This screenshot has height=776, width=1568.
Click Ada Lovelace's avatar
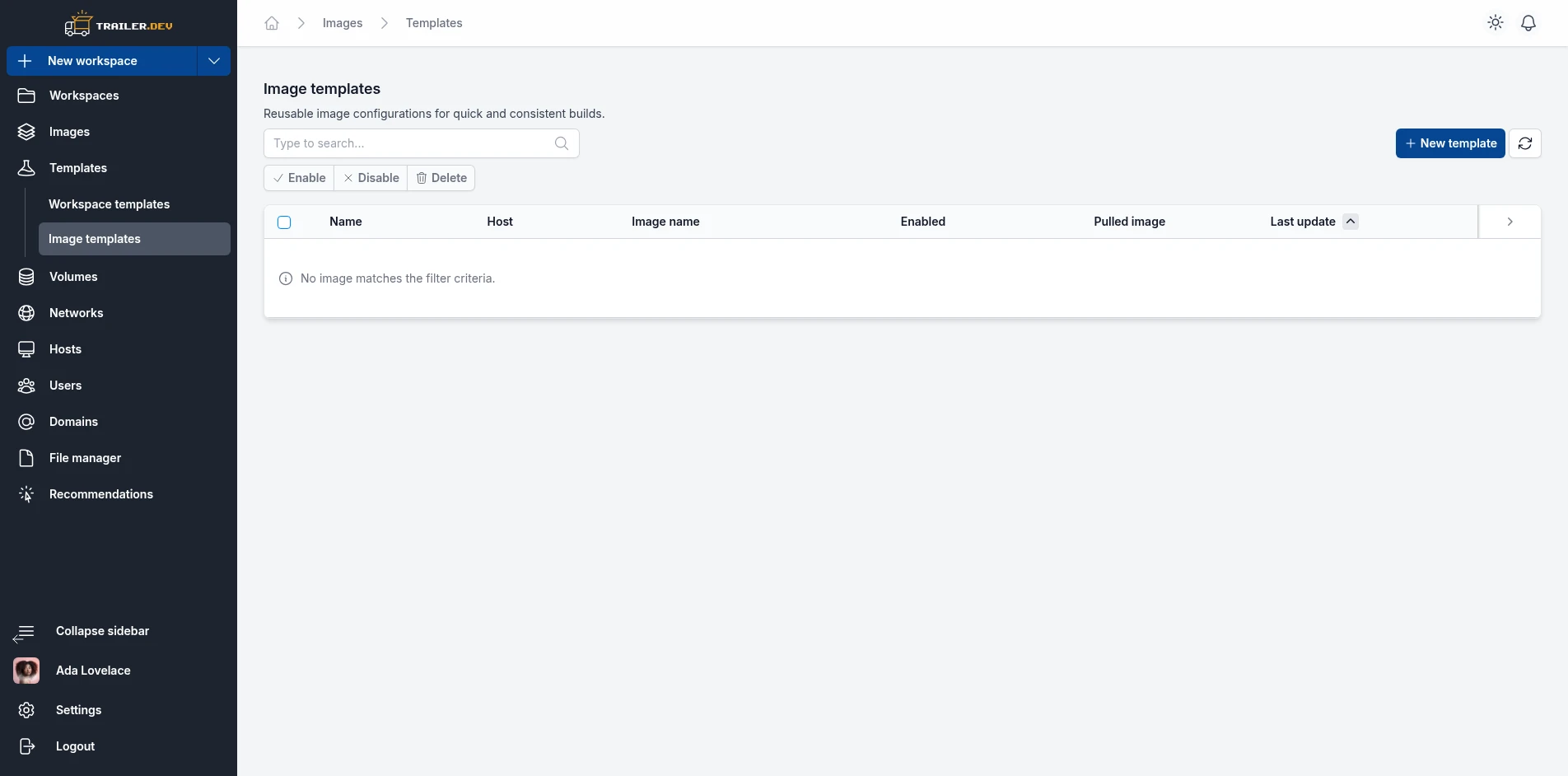tap(26, 671)
